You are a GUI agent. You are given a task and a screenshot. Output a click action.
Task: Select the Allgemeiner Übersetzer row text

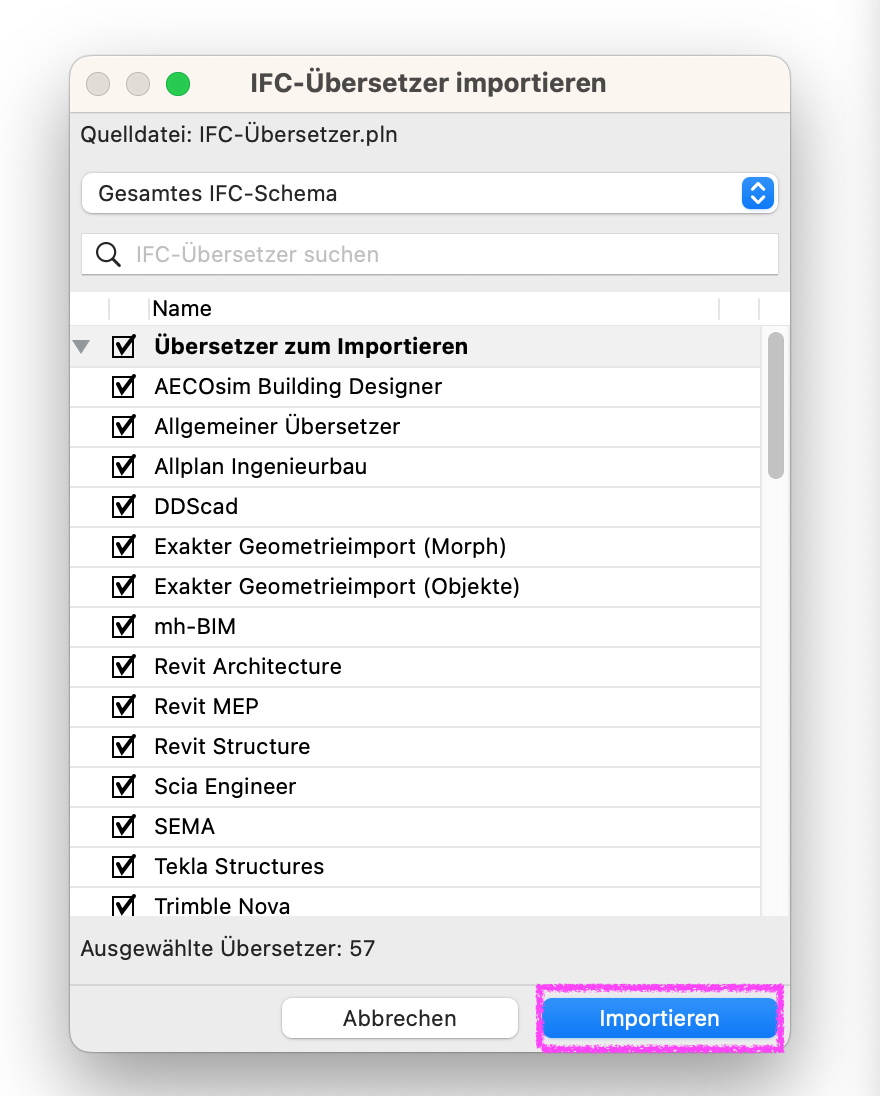(x=277, y=426)
